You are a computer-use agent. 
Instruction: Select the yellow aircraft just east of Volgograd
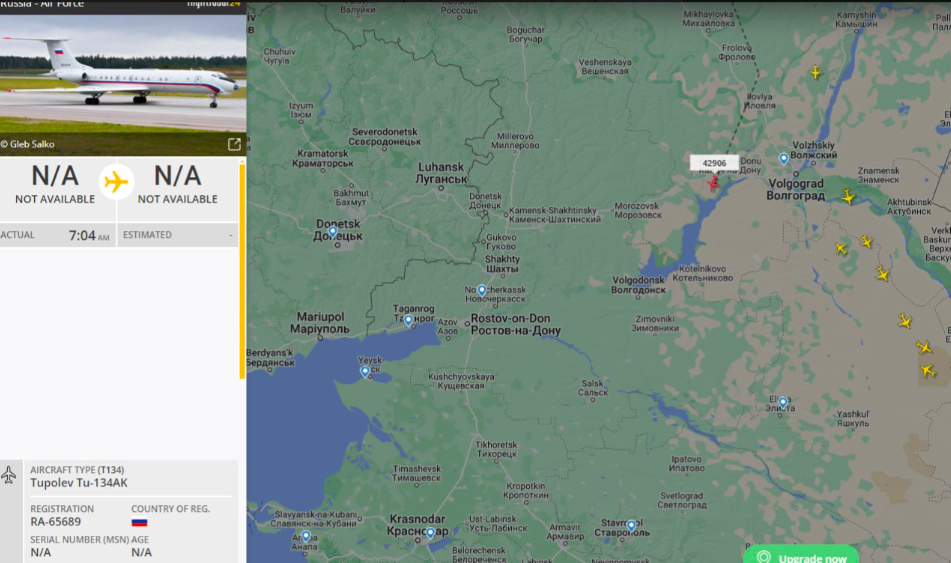coord(848,197)
